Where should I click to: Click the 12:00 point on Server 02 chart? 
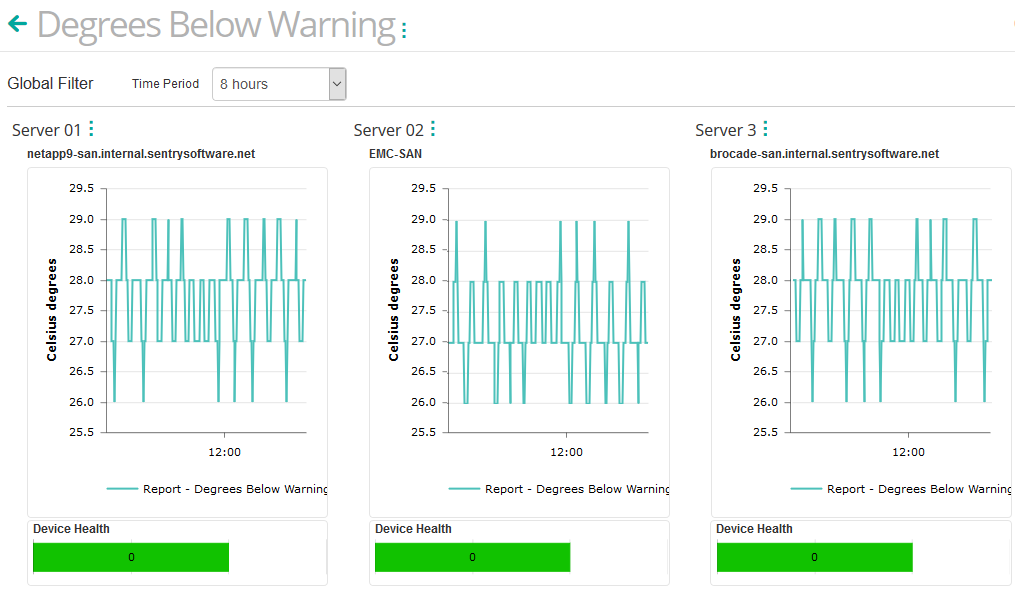(567, 452)
